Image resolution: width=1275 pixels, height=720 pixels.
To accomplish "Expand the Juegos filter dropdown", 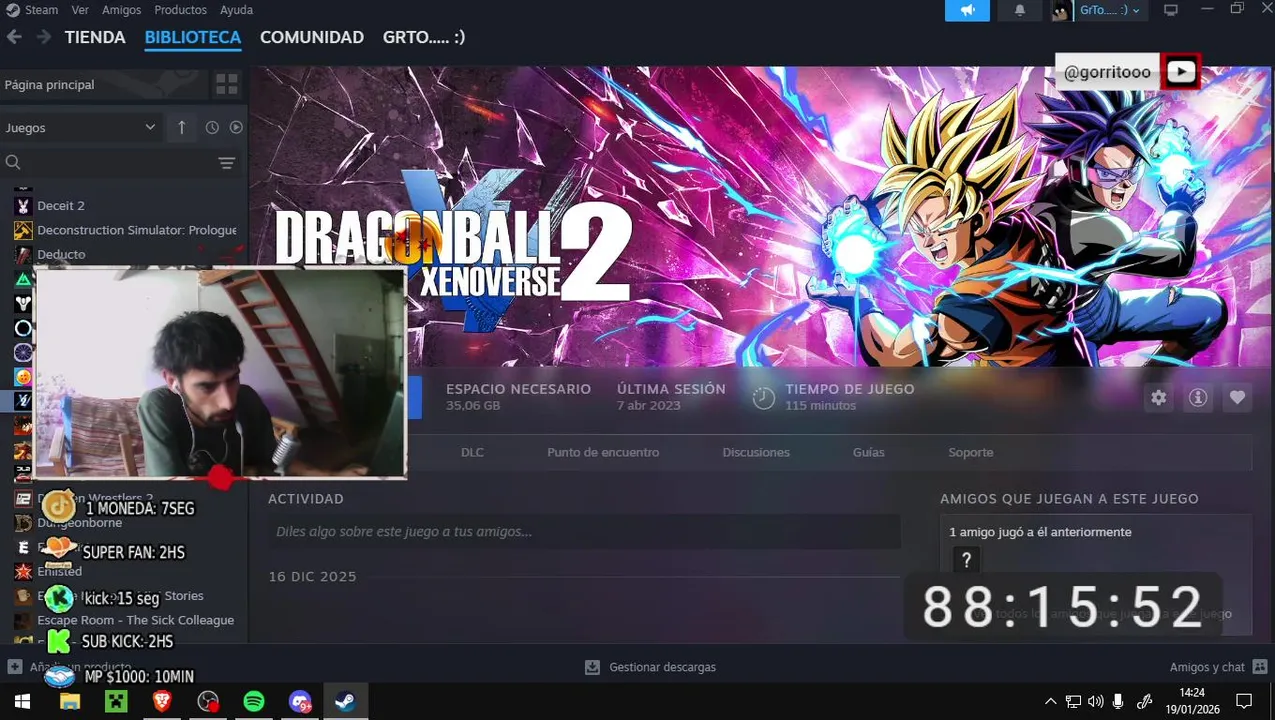I will (80, 127).
